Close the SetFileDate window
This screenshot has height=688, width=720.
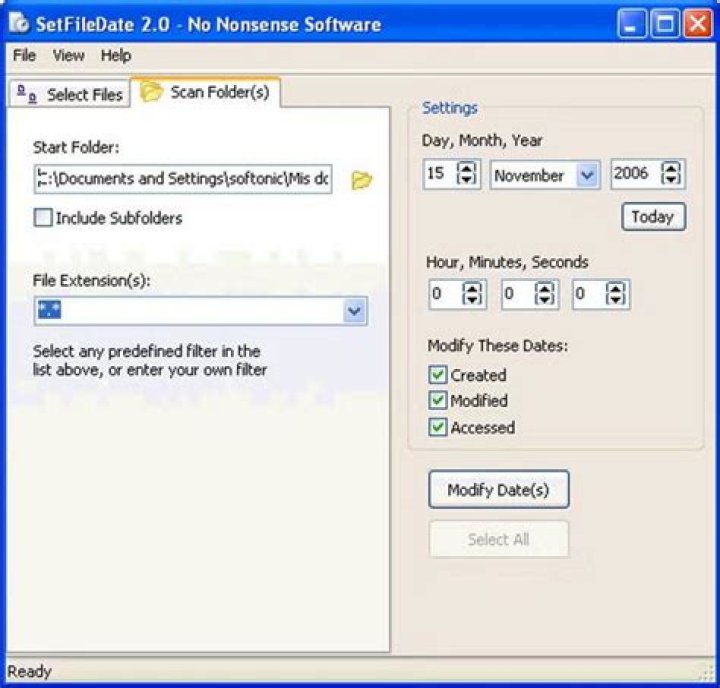coord(698,23)
